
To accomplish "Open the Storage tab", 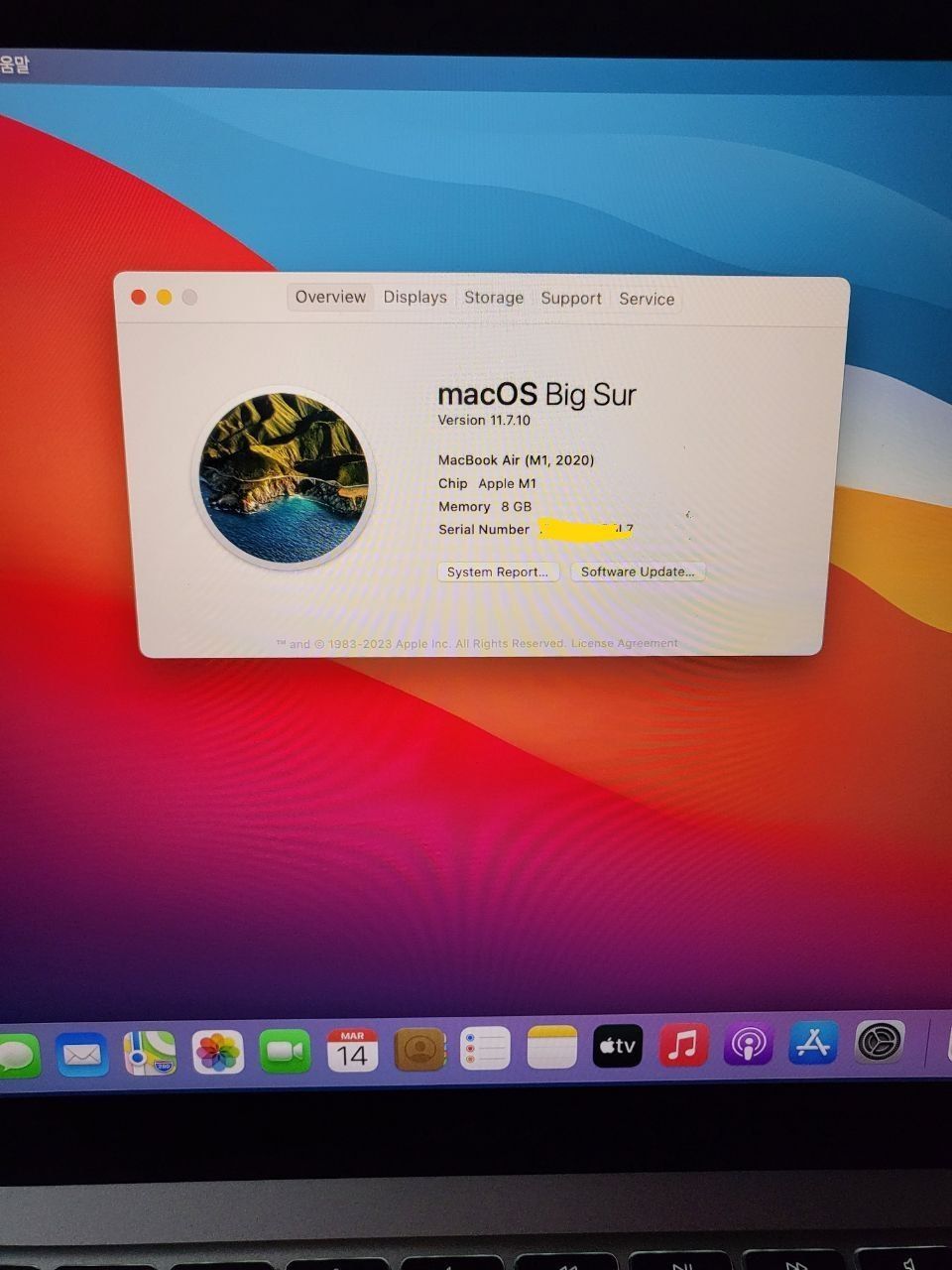I will (494, 298).
